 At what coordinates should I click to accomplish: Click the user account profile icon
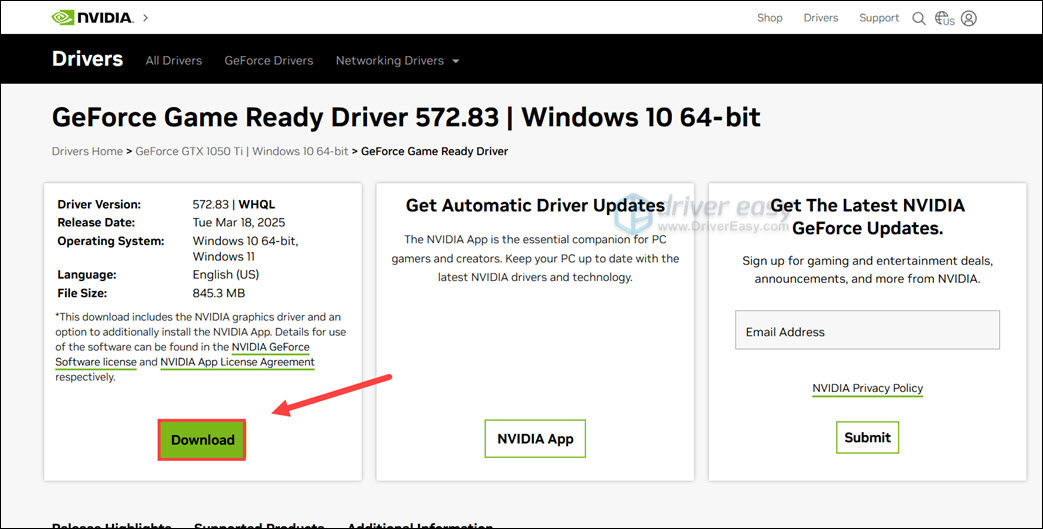(x=968, y=18)
